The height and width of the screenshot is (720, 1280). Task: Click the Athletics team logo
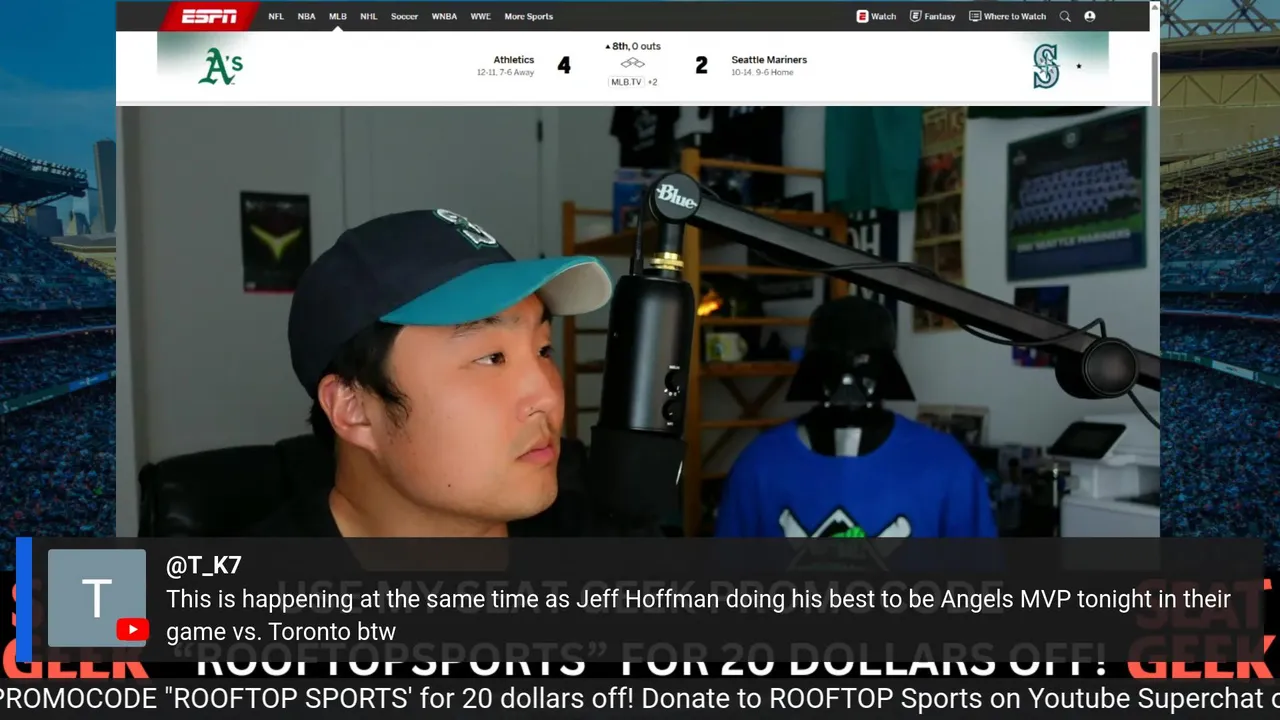point(220,66)
